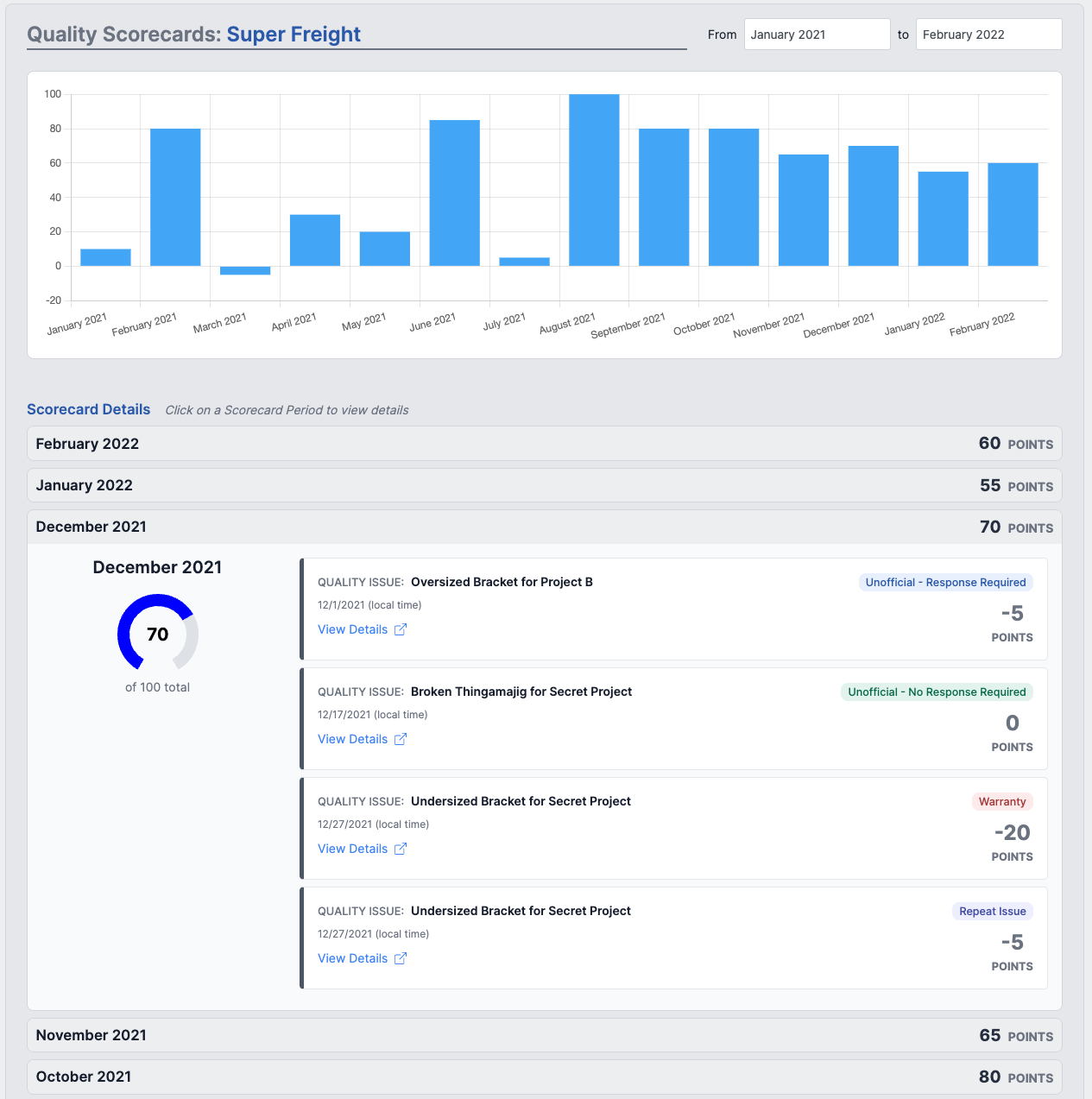Viewport: 1092px width, 1099px height.
Task: Click the '0' points value on Broken Thingamajig
Action: click(1013, 723)
